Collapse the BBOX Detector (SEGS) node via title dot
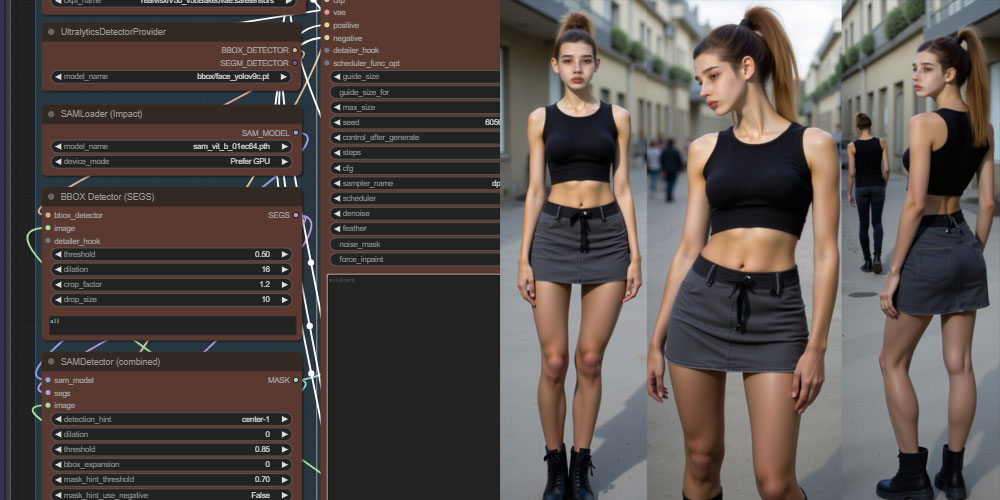Screen dimensions: 1000x500 51,196
